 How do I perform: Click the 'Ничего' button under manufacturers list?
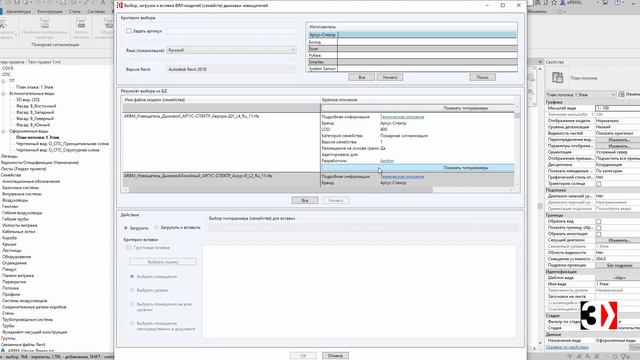pyautogui.click(x=390, y=77)
